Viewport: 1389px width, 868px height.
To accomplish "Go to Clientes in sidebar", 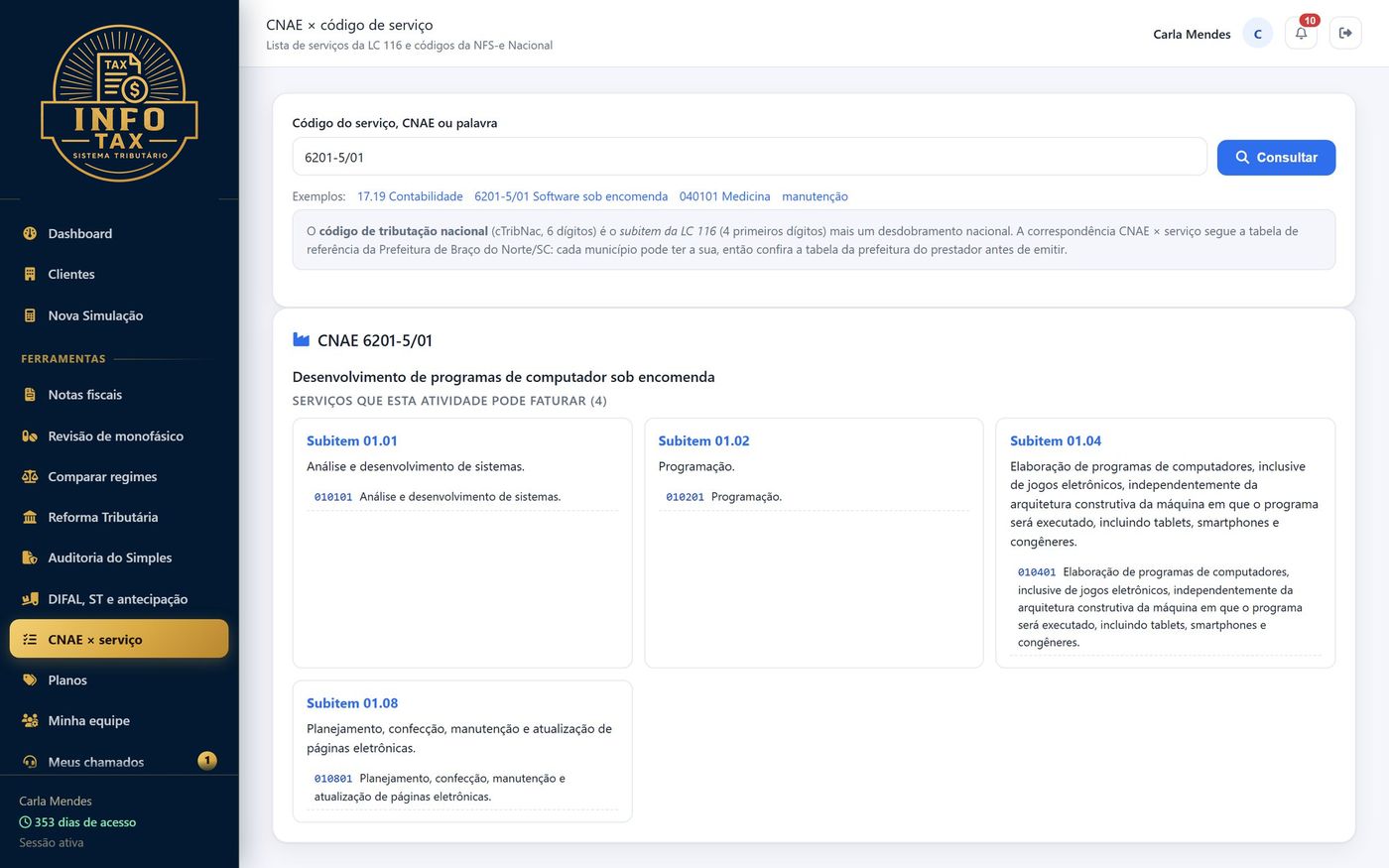I will tap(119, 275).
